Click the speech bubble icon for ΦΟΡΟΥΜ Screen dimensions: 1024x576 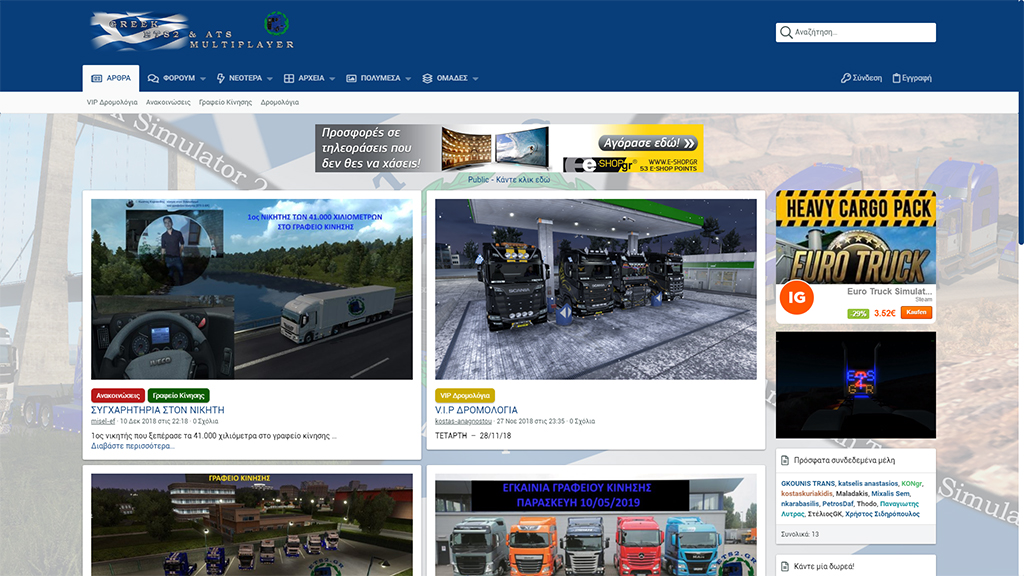coord(153,78)
